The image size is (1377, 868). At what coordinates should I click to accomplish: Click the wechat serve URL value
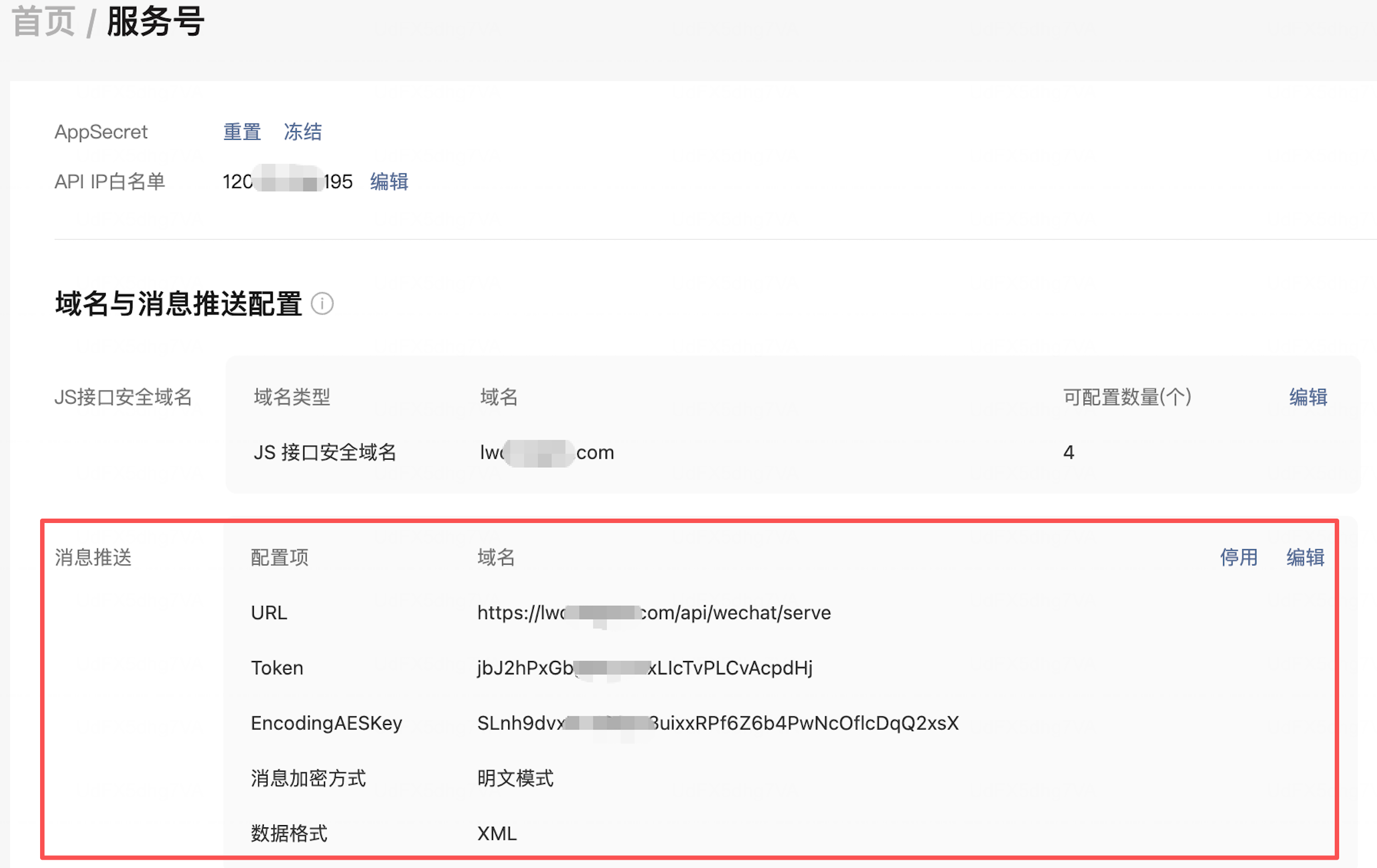(x=653, y=613)
